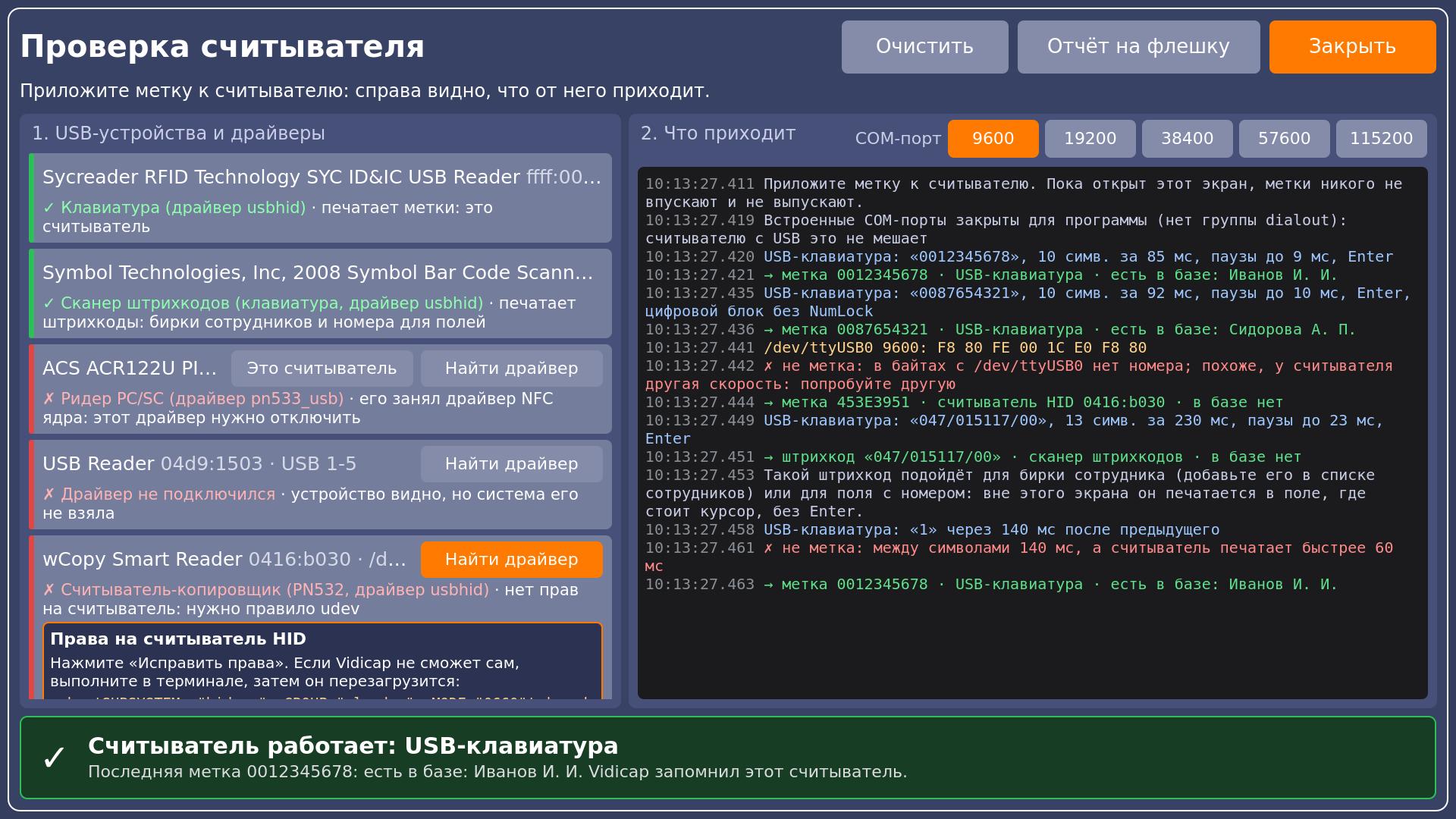1456x819 pixels.
Task: Click «Считыватель работает: USB-клавиатура» status title
Action: click(353, 746)
